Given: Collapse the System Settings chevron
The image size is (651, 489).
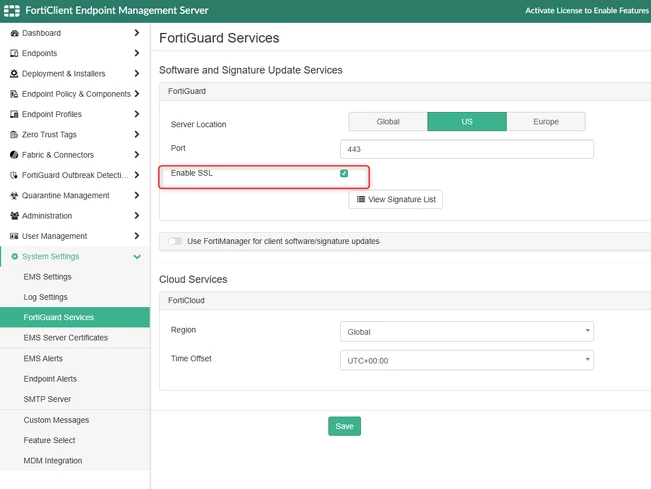Looking at the screenshot, I should (x=137, y=257).
